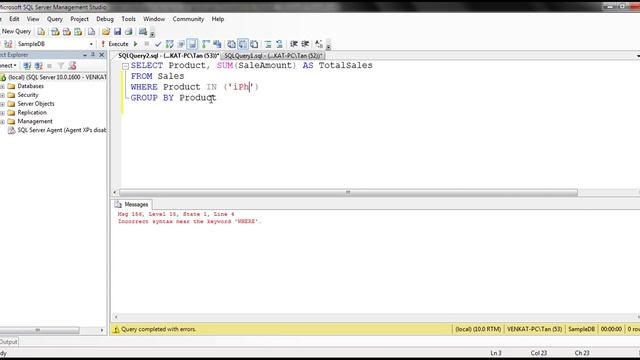Viewport: 640px width, 360px height.
Task: Open a SQL Server Compact Query
Action: [x=91, y=32]
